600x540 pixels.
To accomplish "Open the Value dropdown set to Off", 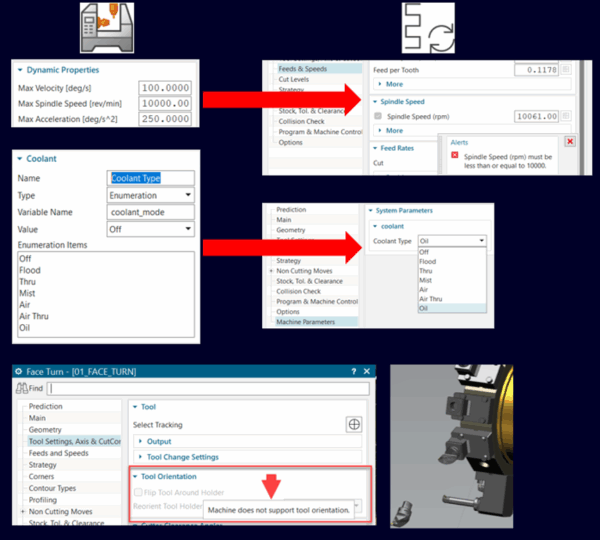I will click(151, 229).
